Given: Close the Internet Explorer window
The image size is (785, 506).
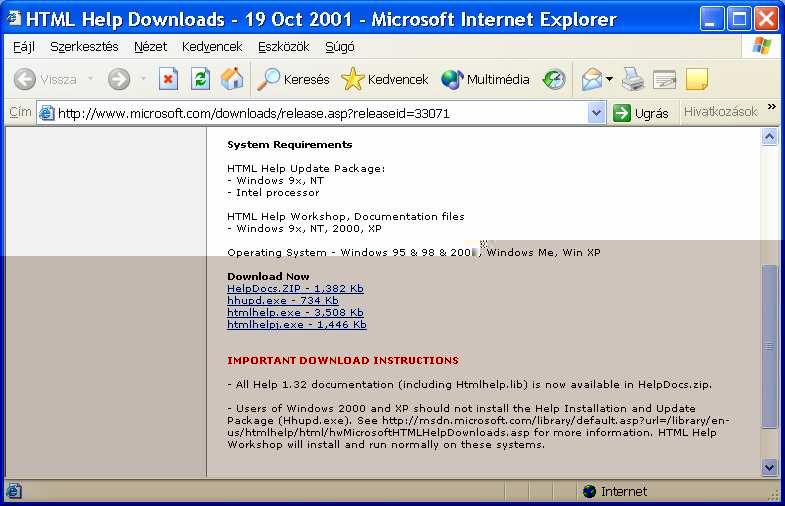Looking at the screenshot, I should (766, 19).
